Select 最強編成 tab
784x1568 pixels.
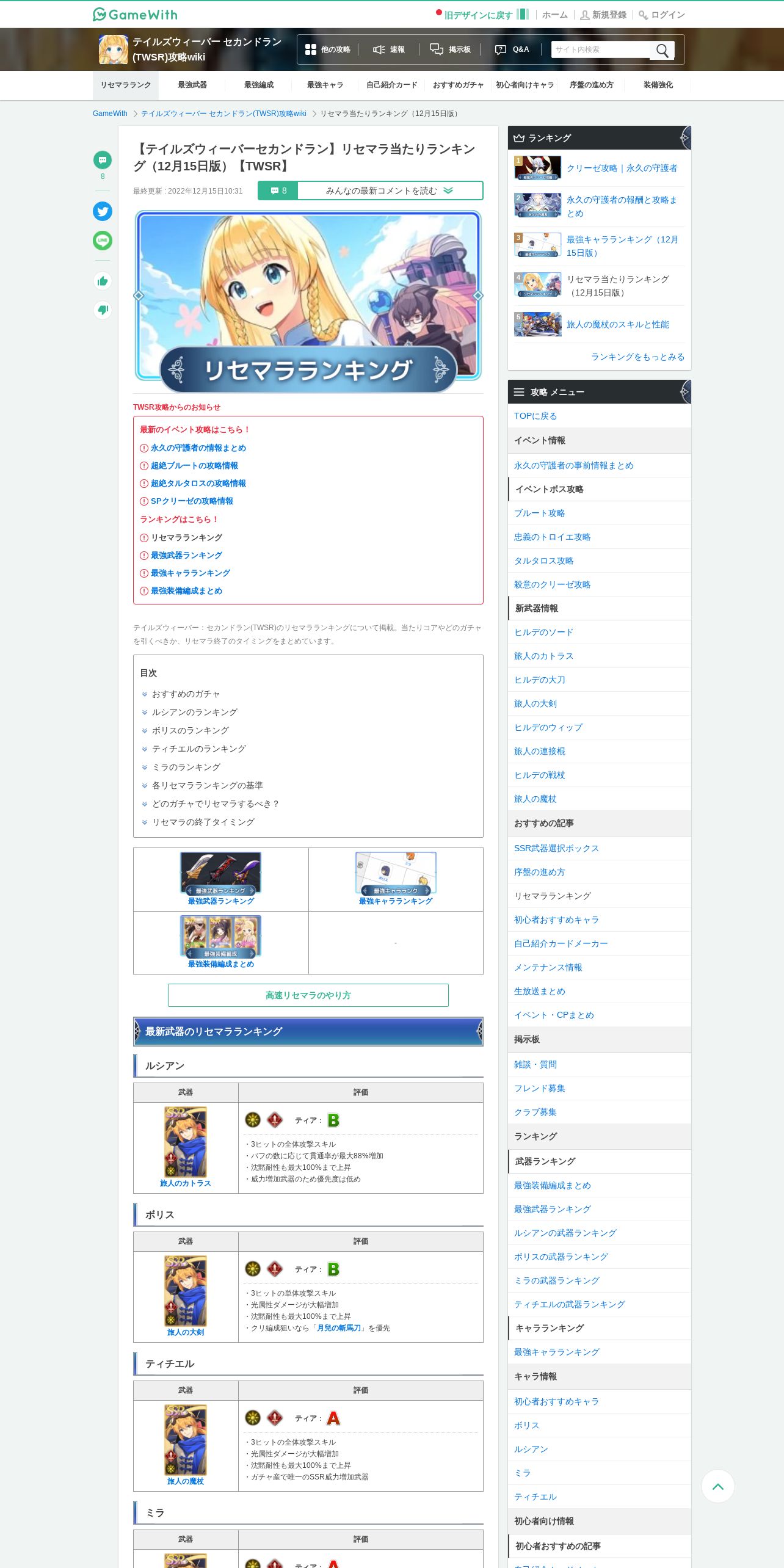[259, 85]
